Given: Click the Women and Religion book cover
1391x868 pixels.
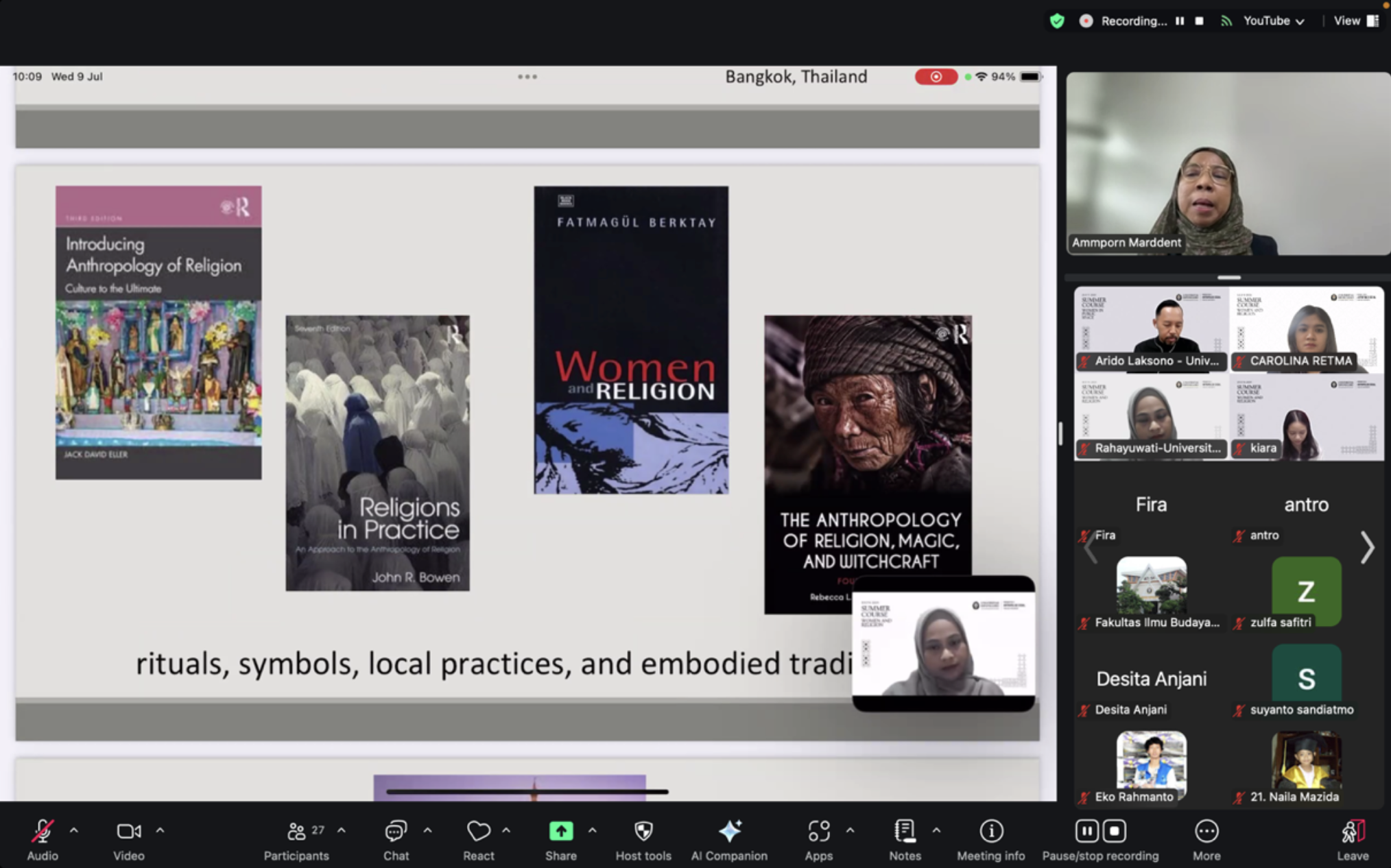Looking at the screenshot, I should [x=631, y=340].
